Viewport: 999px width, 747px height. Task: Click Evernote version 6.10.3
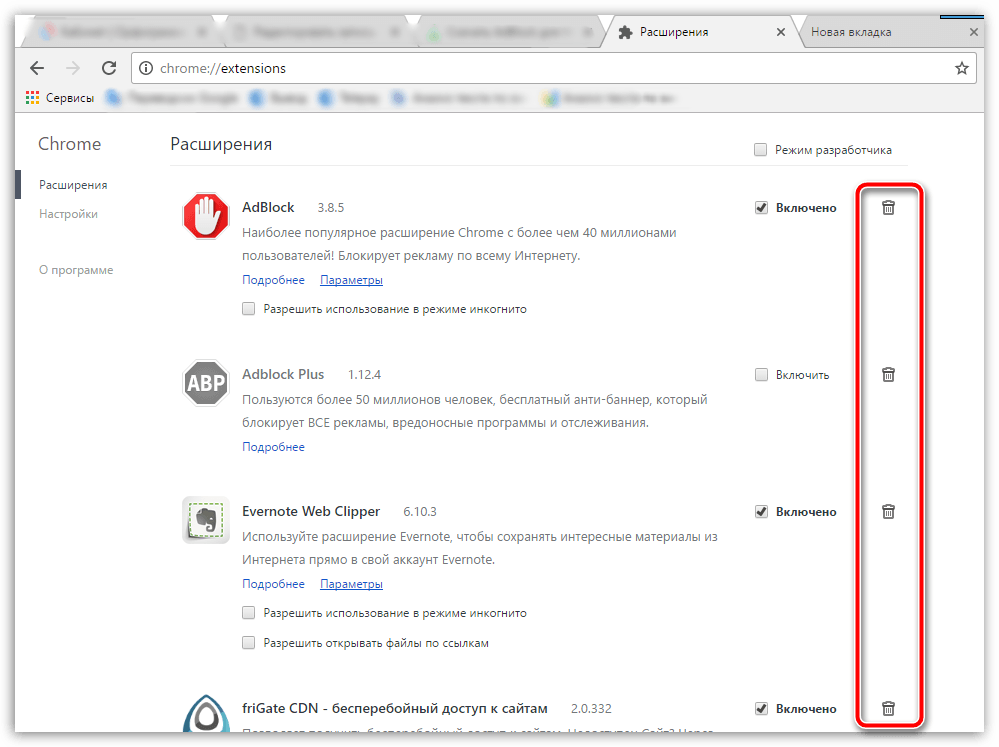click(x=420, y=512)
